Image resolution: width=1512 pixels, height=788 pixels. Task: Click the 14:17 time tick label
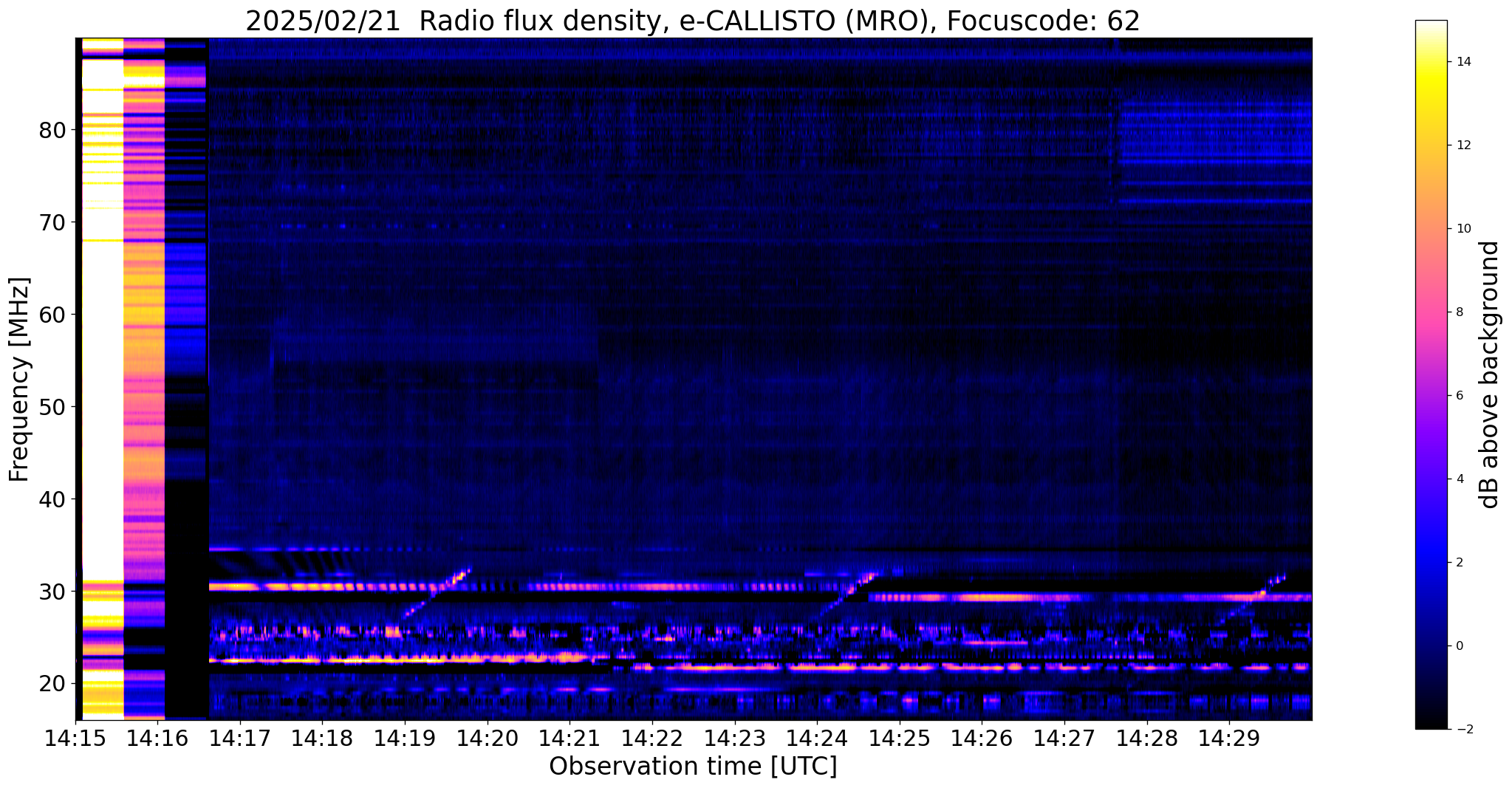240,737
